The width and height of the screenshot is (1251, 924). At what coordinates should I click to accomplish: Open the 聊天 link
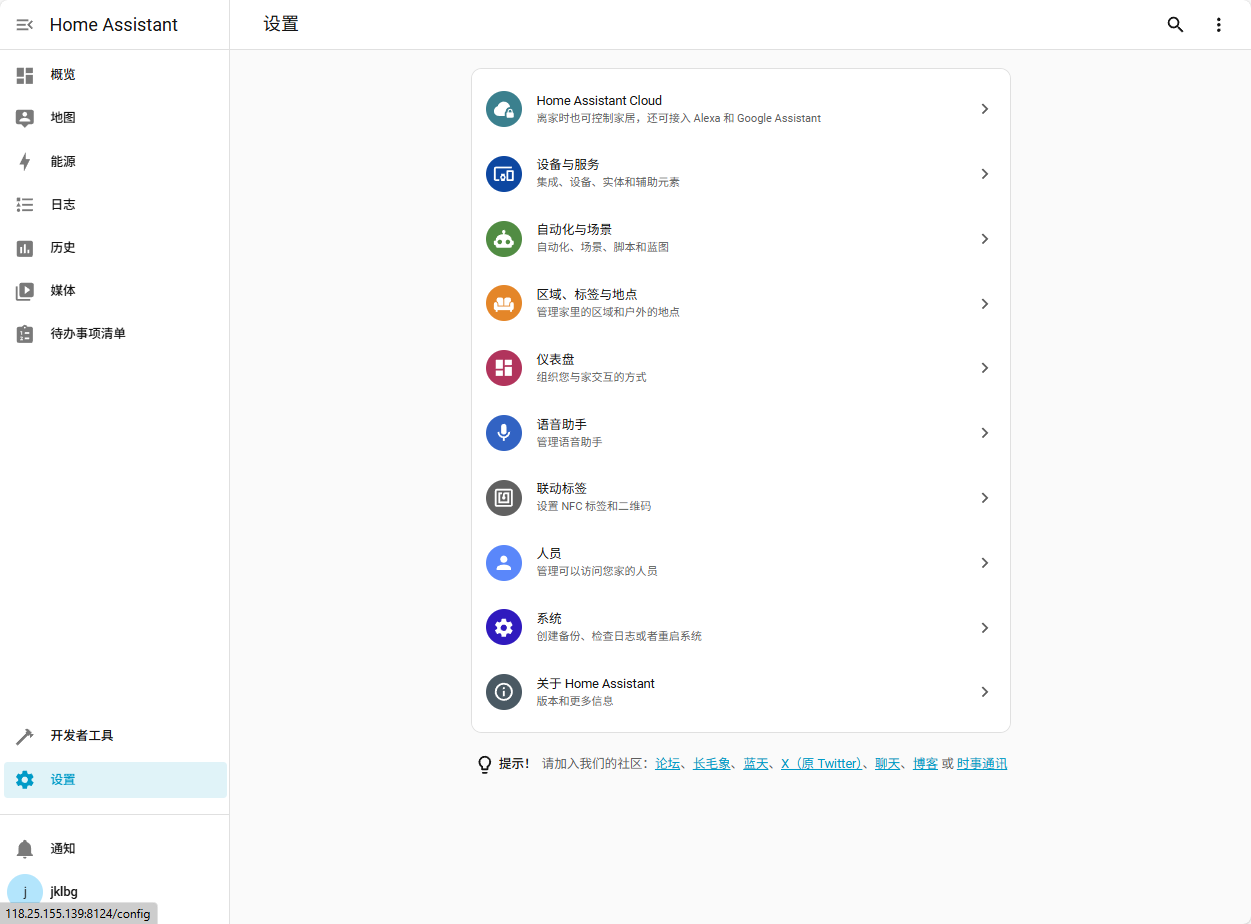point(888,764)
